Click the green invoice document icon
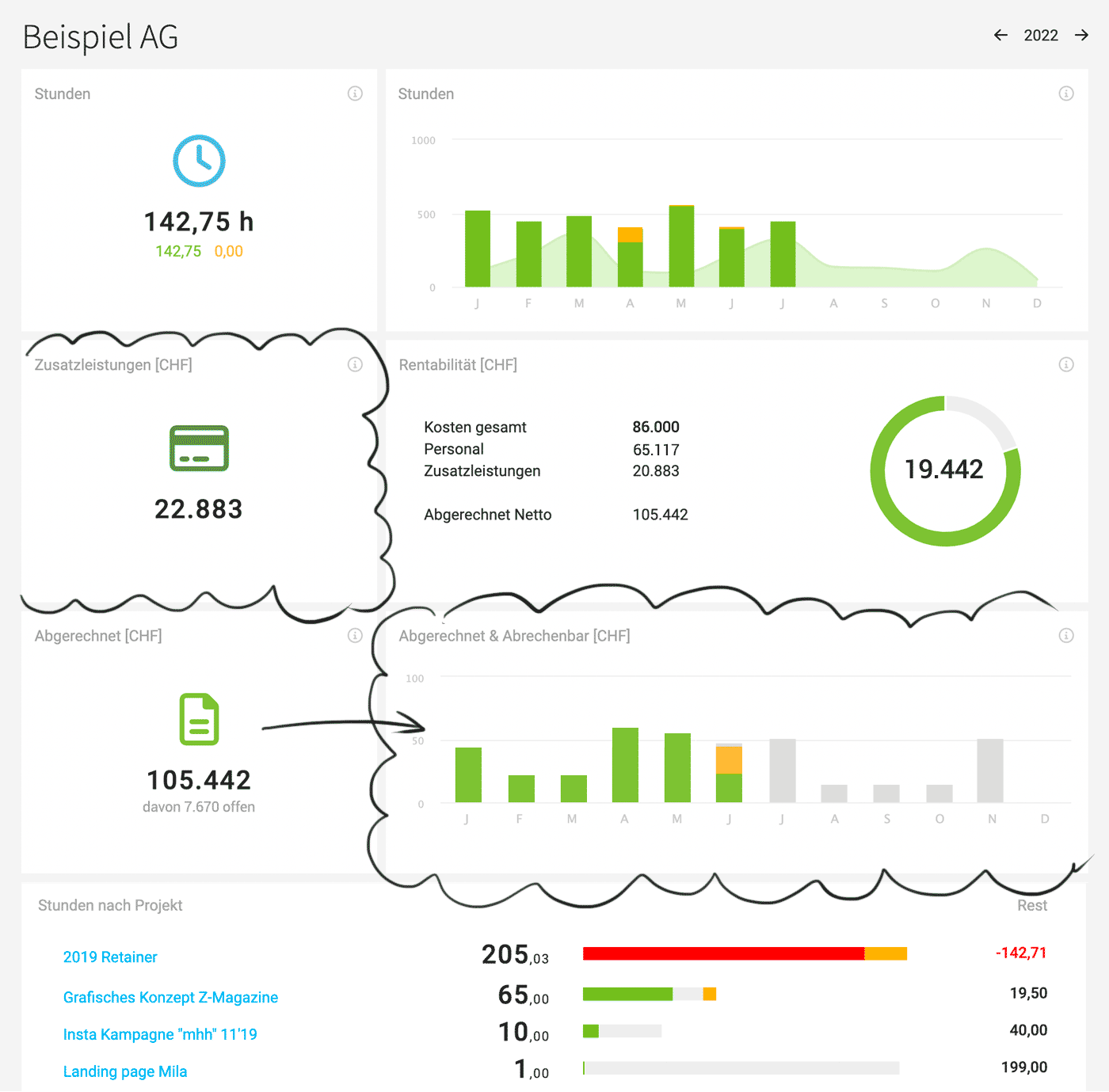The image size is (1109, 1092). (x=199, y=719)
